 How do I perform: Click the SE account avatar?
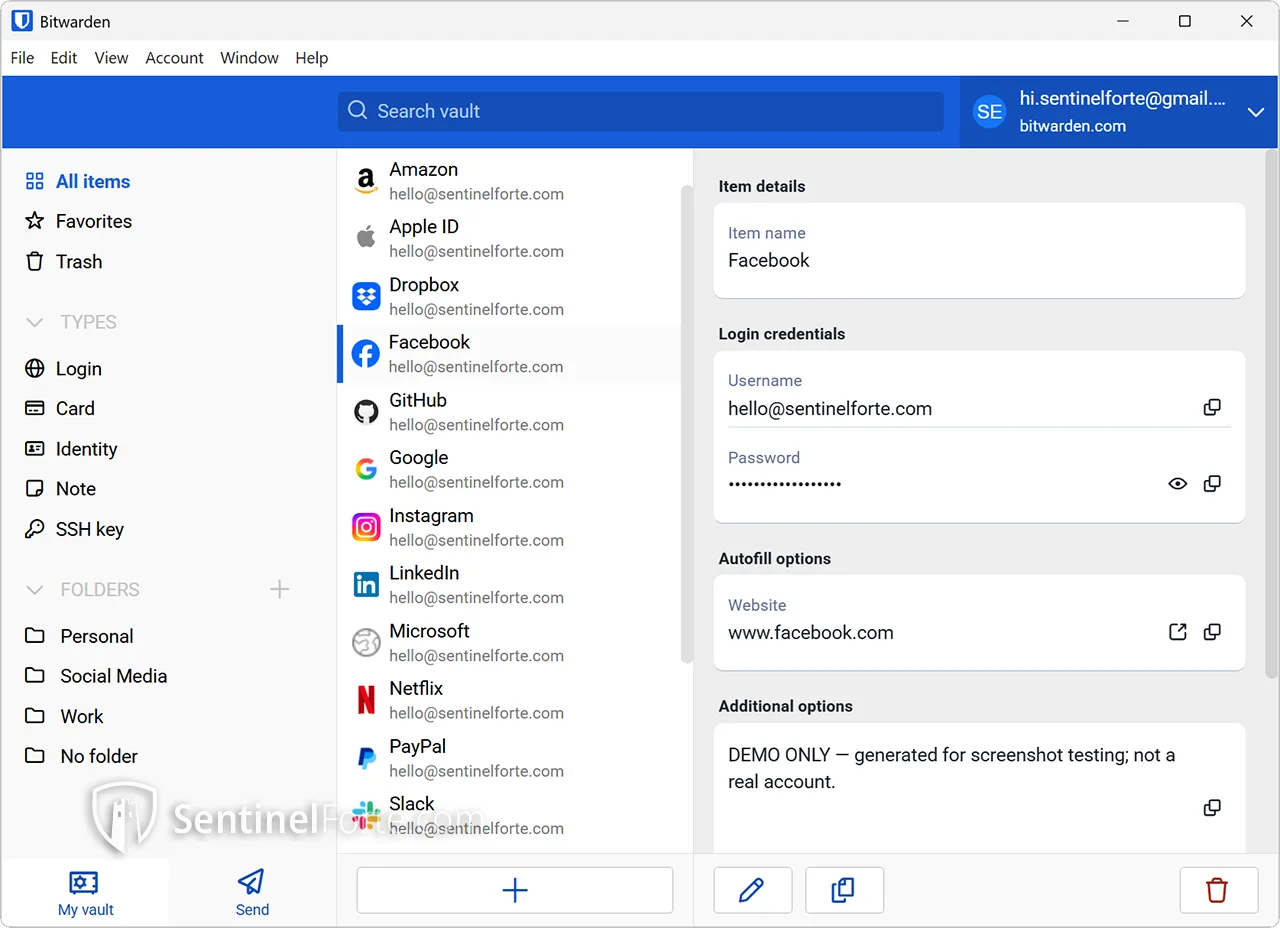[989, 112]
